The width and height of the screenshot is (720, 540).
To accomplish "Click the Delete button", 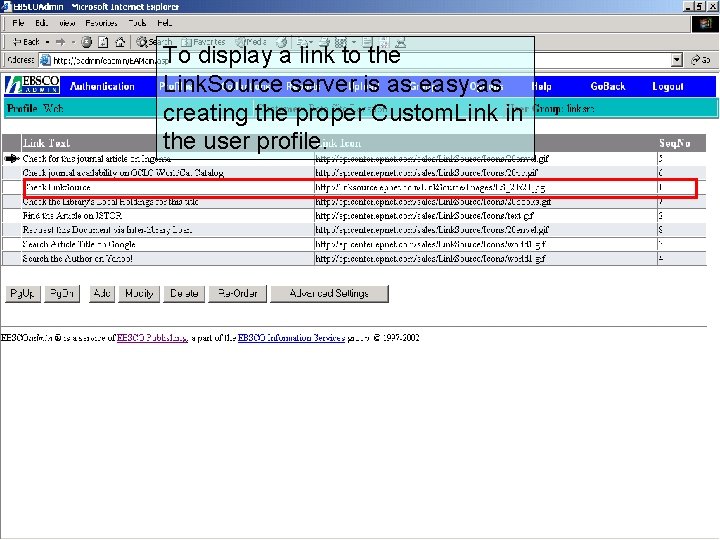I will [184, 293].
